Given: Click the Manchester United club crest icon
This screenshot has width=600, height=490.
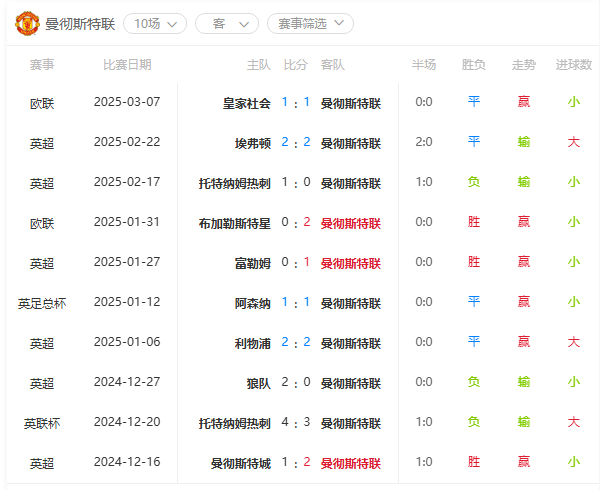Looking at the screenshot, I should [27, 24].
